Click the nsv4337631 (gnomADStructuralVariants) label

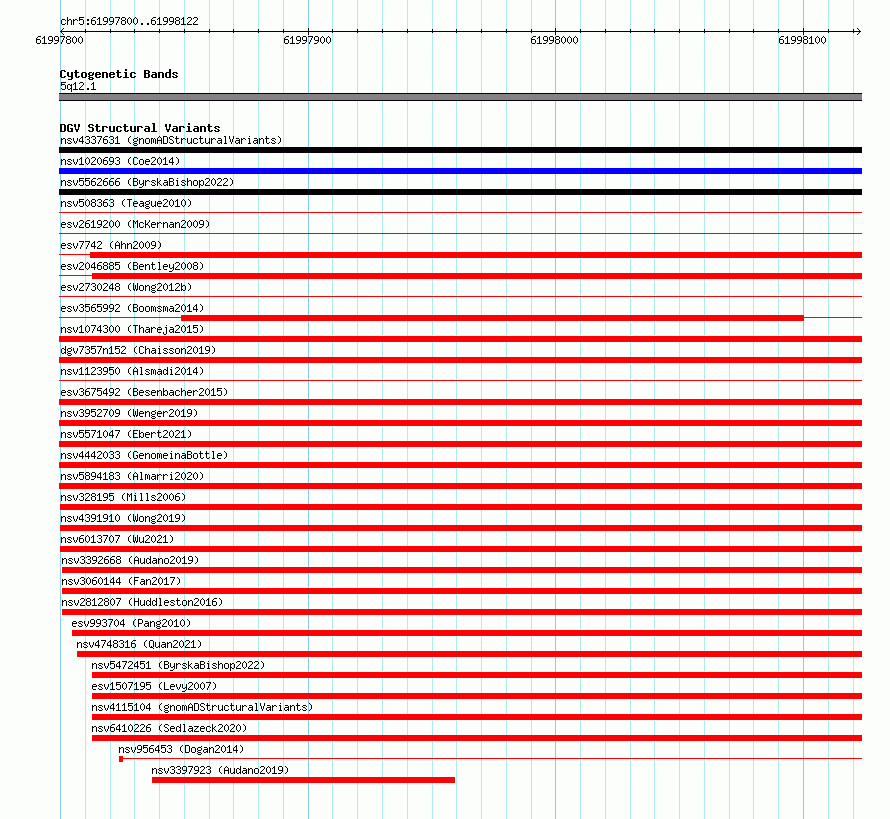(x=171, y=140)
